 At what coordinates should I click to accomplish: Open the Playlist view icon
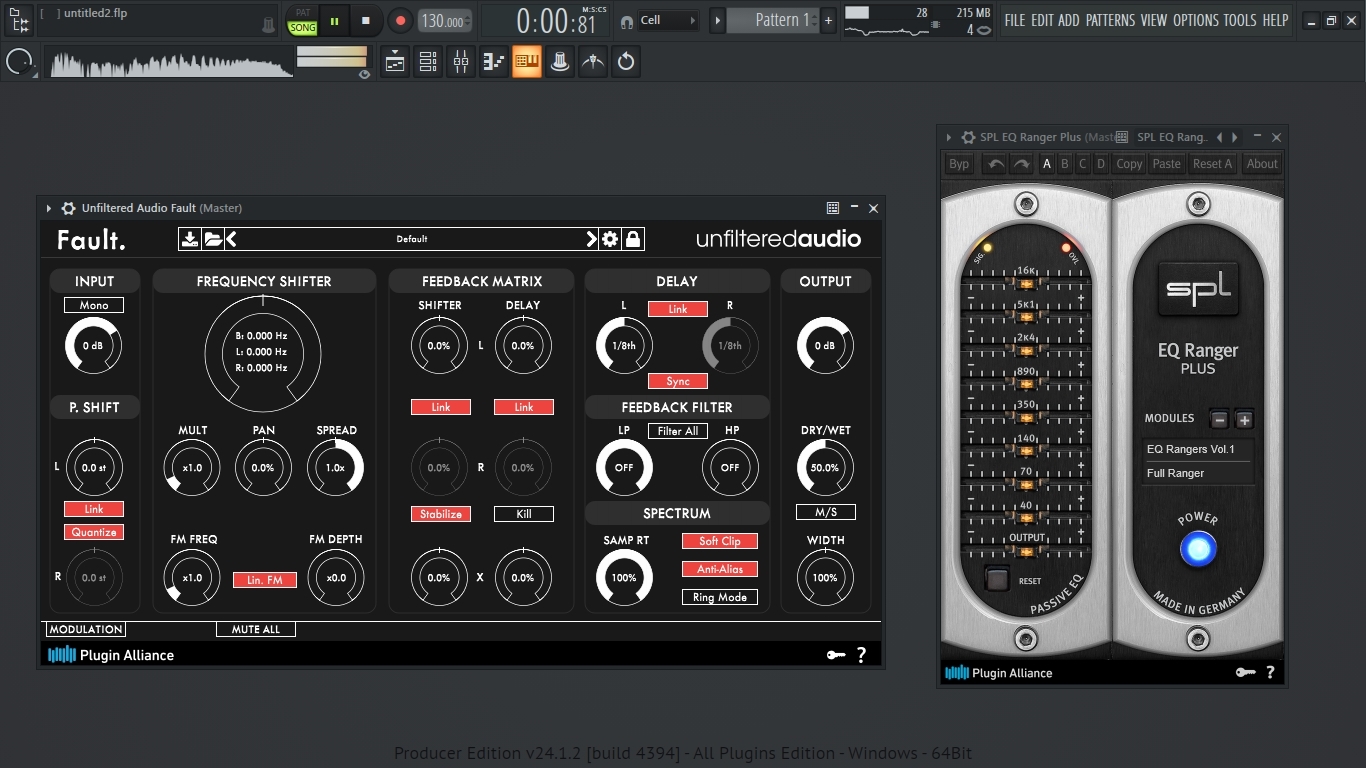point(395,62)
